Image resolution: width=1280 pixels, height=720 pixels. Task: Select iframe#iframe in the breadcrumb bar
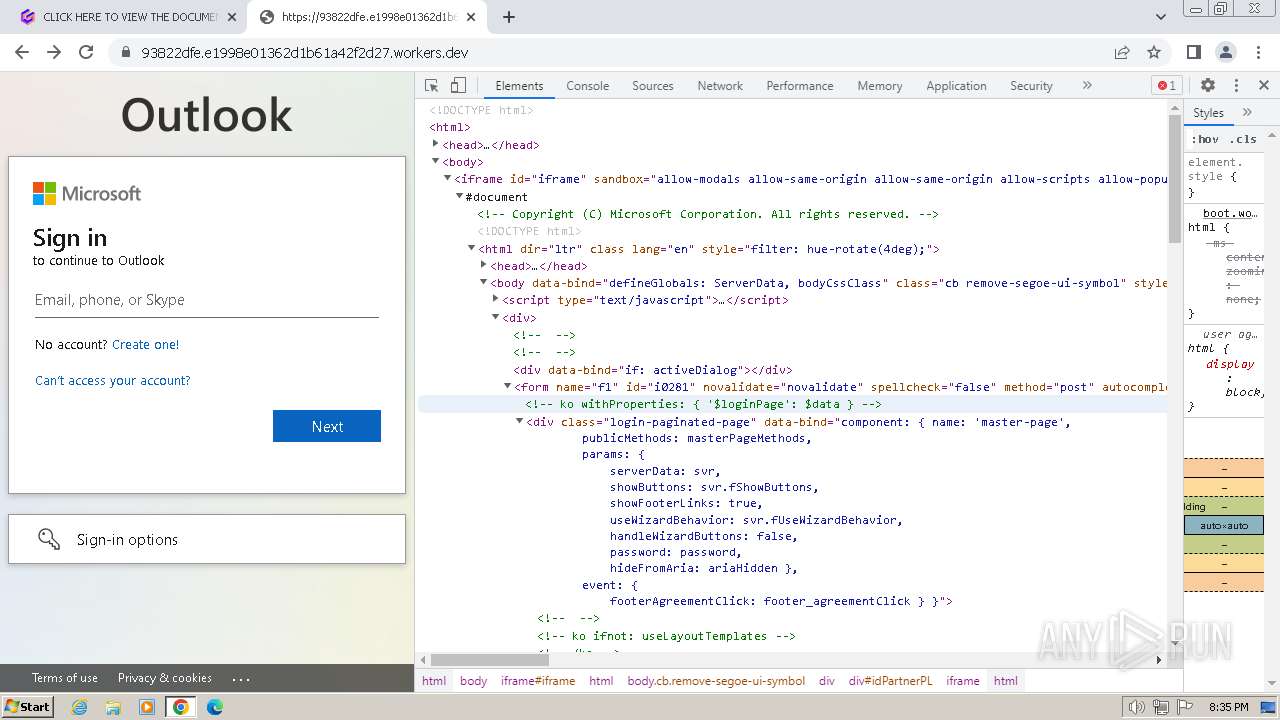tap(538, 681)
